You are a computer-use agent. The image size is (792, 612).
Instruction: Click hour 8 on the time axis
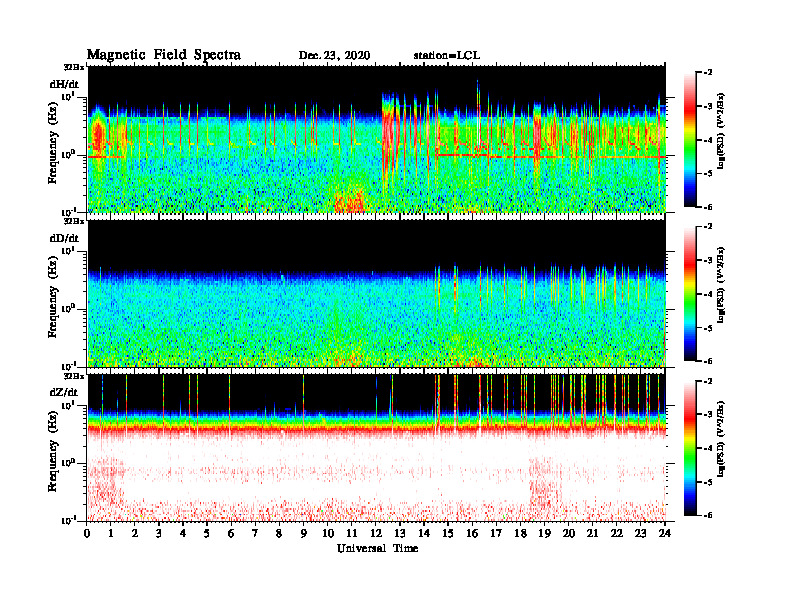tap(279, 534)
